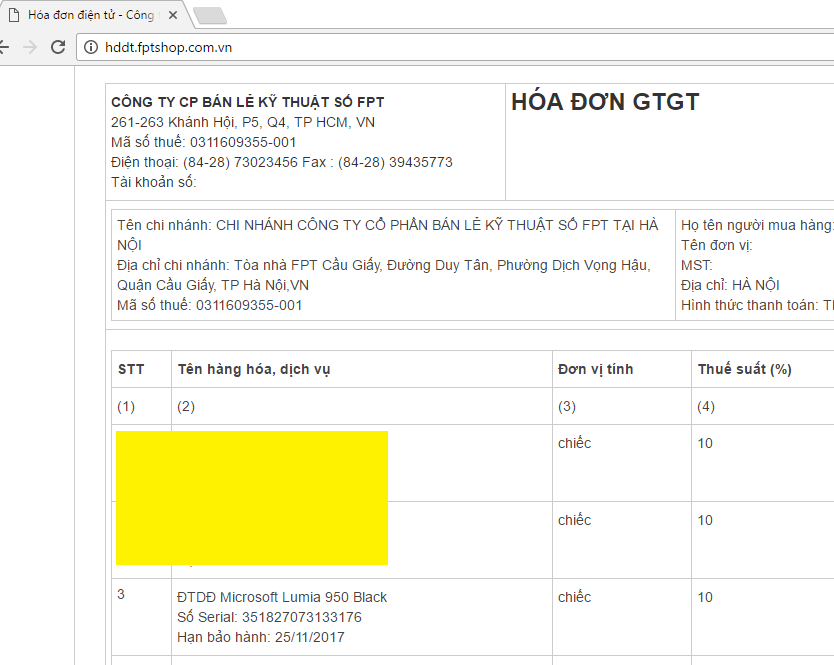Viewport: 834px width, 665px height.
Task: Click the forward navigation arrow
Action: tap(30, 47)
